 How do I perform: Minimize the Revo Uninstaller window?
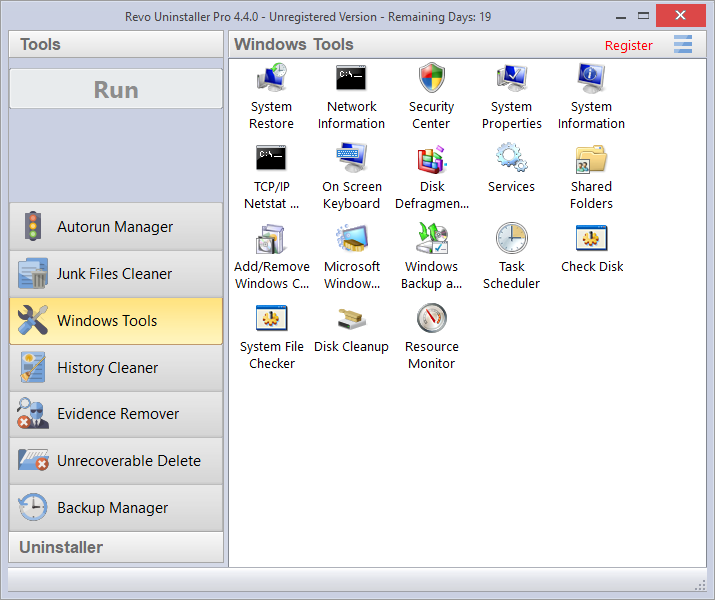(621, 16)
